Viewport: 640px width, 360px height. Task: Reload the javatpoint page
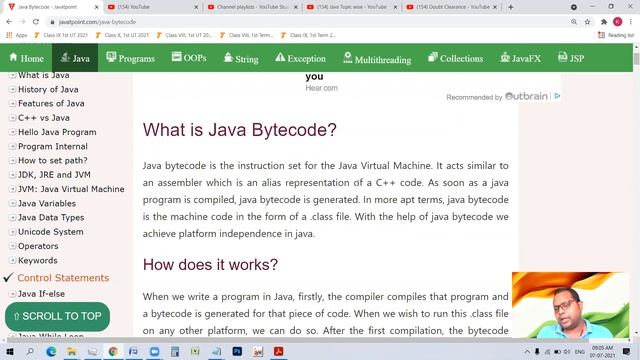click(36, 22)
